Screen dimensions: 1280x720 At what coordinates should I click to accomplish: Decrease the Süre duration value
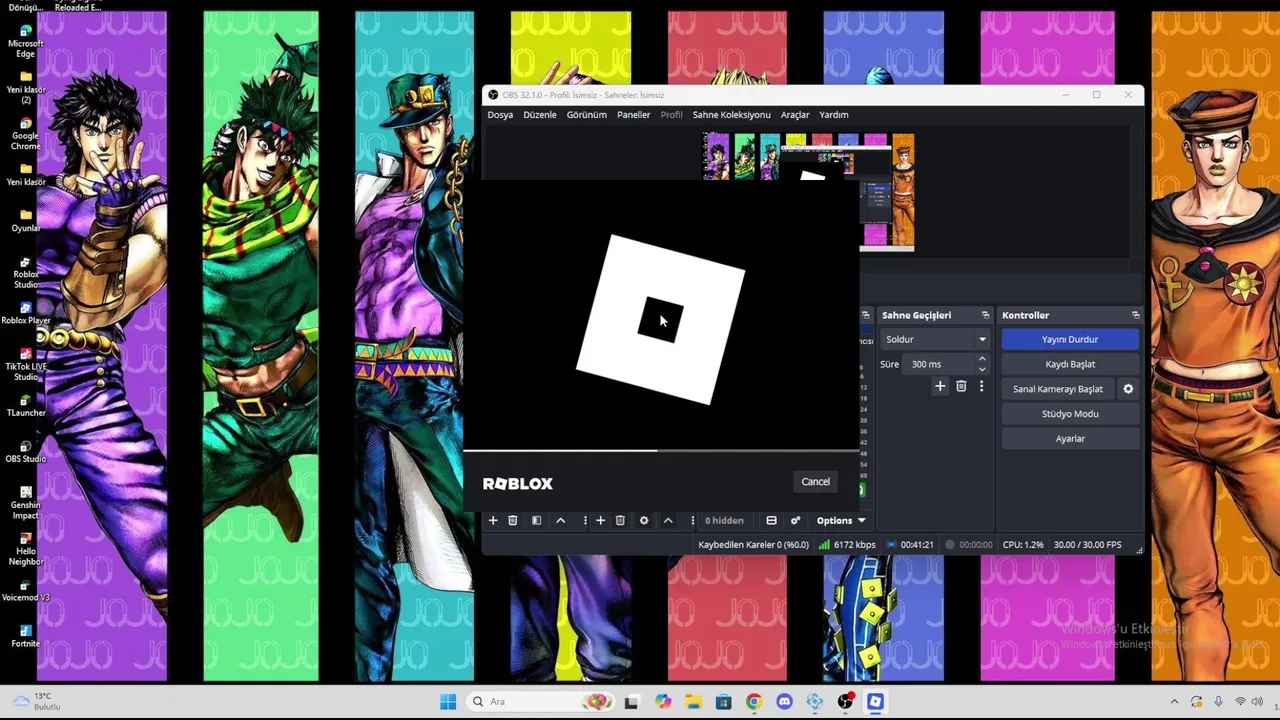click(981, 369)
